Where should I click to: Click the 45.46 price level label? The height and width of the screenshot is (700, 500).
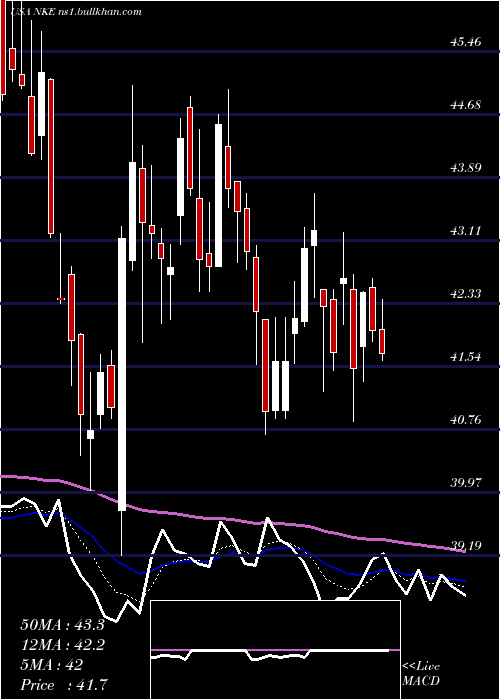(466, 42)
